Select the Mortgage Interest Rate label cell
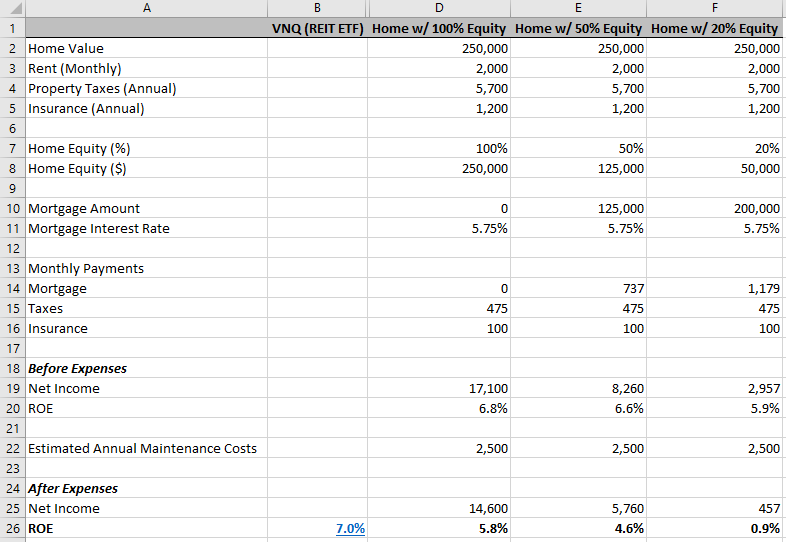The image size is (786, 542). (146, 228)
